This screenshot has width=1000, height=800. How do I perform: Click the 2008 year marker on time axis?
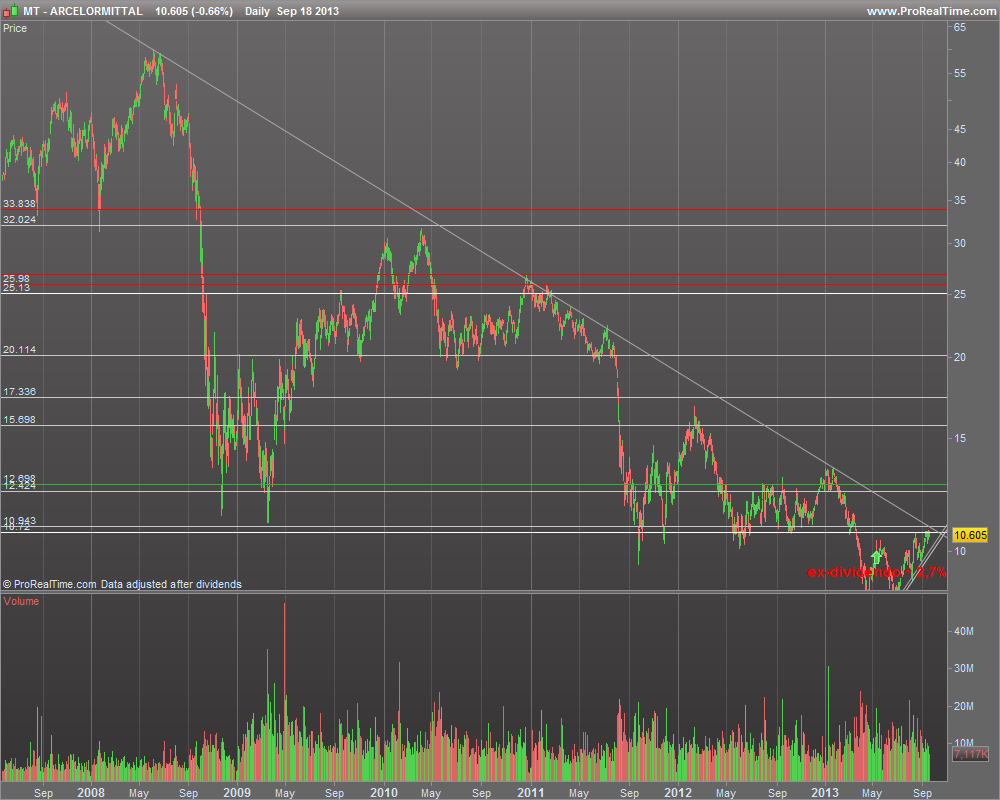pyautogui.click(x=91, y=792)
